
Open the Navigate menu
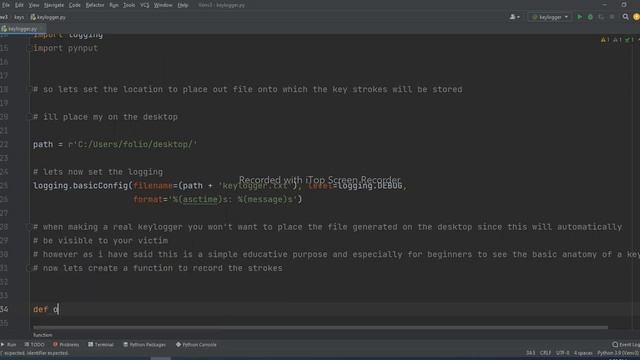pos(54,5)
